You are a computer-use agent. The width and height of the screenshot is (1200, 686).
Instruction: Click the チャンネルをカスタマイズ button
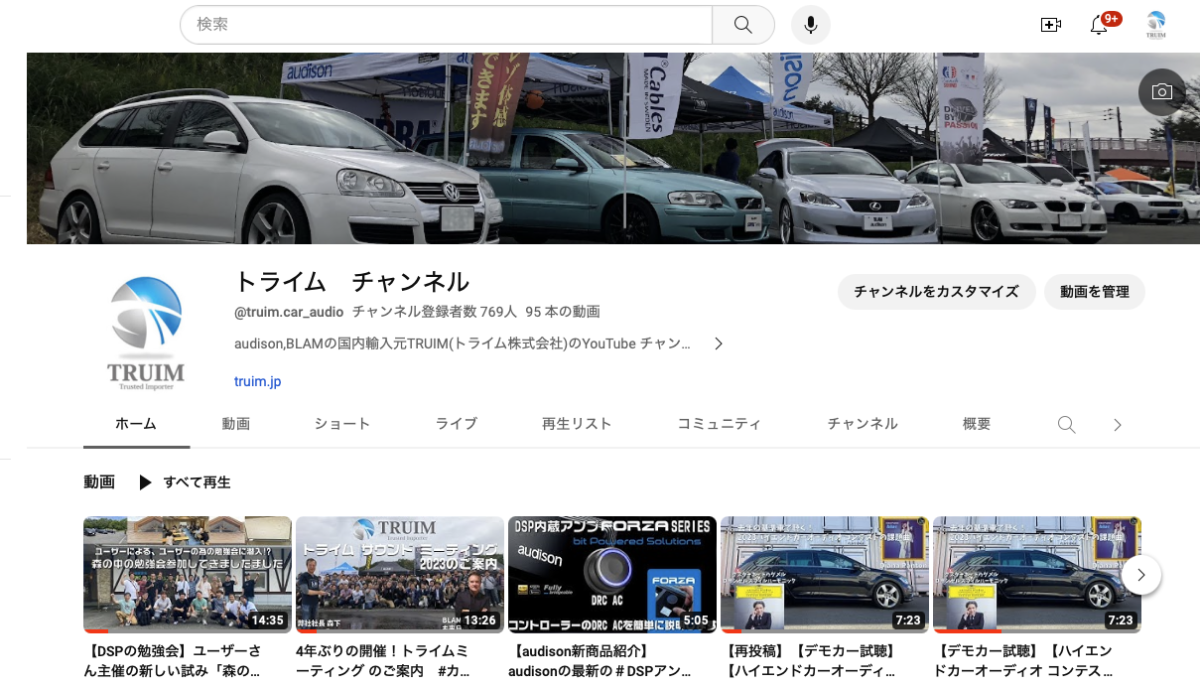pos(936,291)
